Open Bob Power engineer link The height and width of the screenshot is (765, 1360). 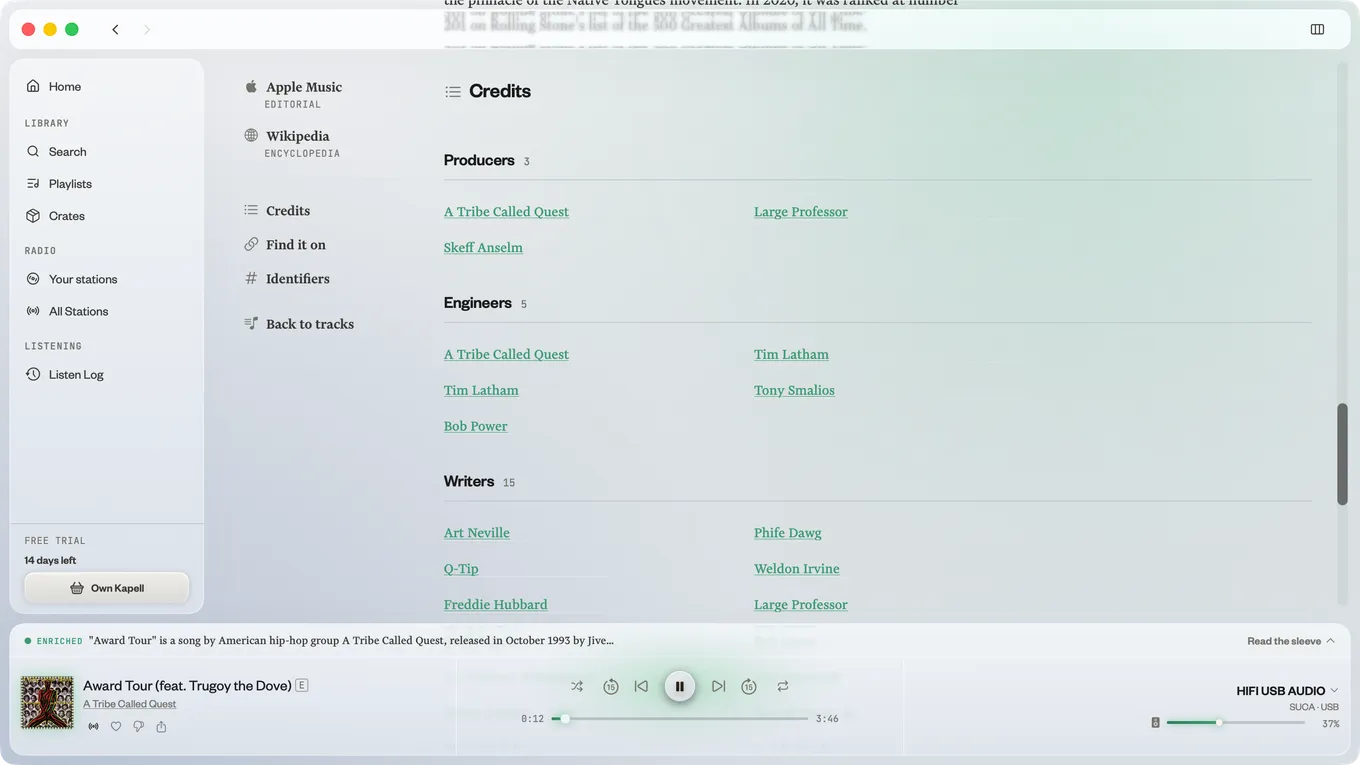[475, 427]
